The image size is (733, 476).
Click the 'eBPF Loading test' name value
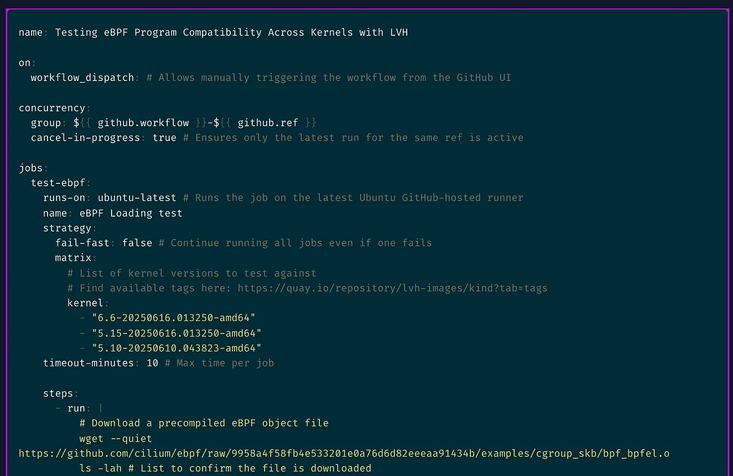131,213
